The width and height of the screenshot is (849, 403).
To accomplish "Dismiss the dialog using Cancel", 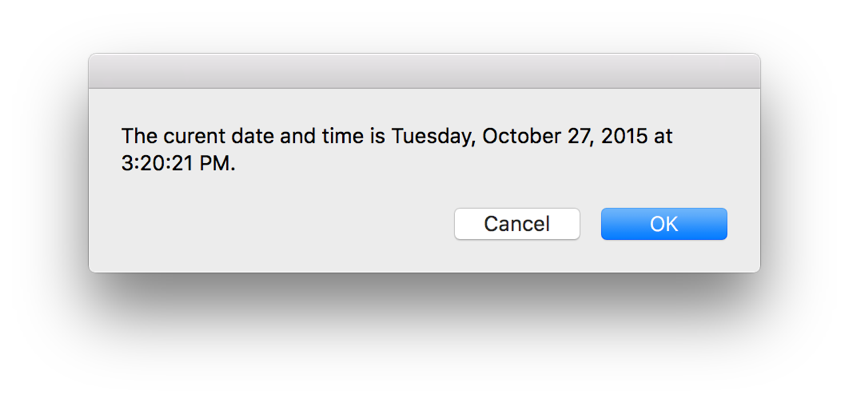I will click(517, 224).
